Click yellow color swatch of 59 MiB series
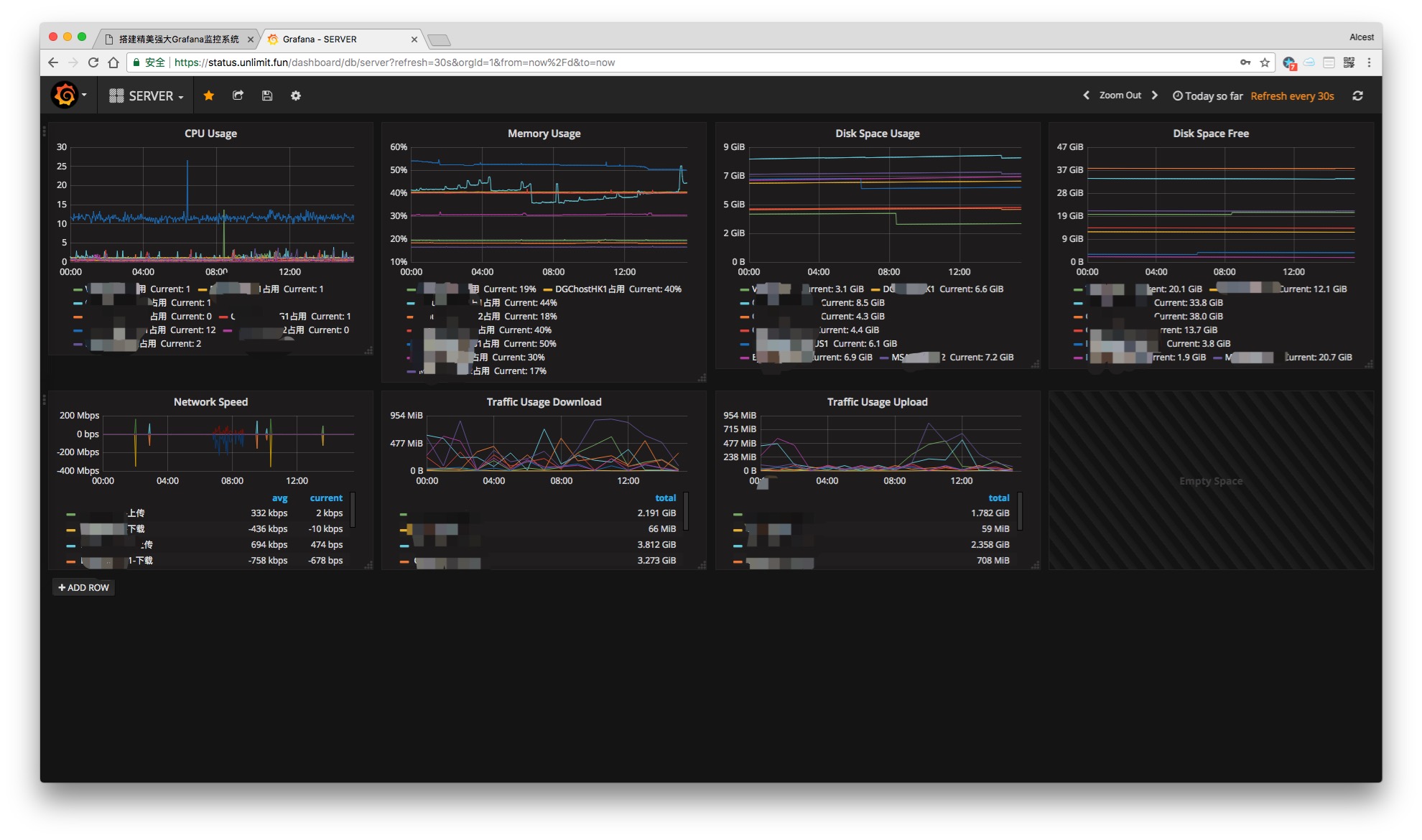Image resolution: width=1422 pixels, height=840 pixels. (x=738, y=530)
